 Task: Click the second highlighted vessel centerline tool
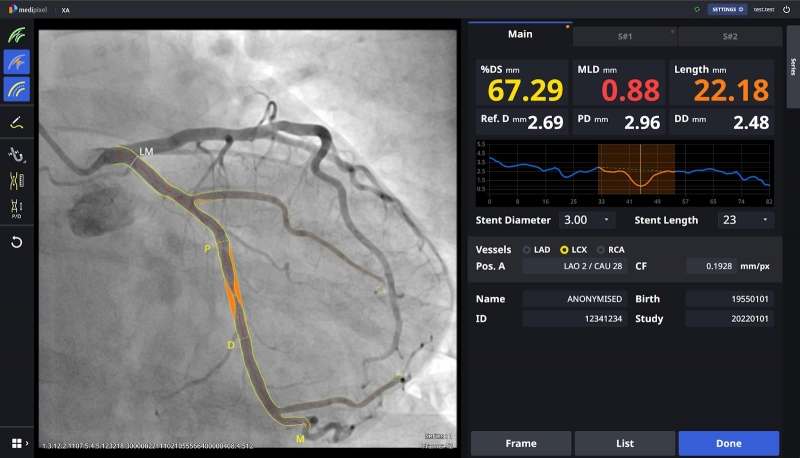coord(17,62)
